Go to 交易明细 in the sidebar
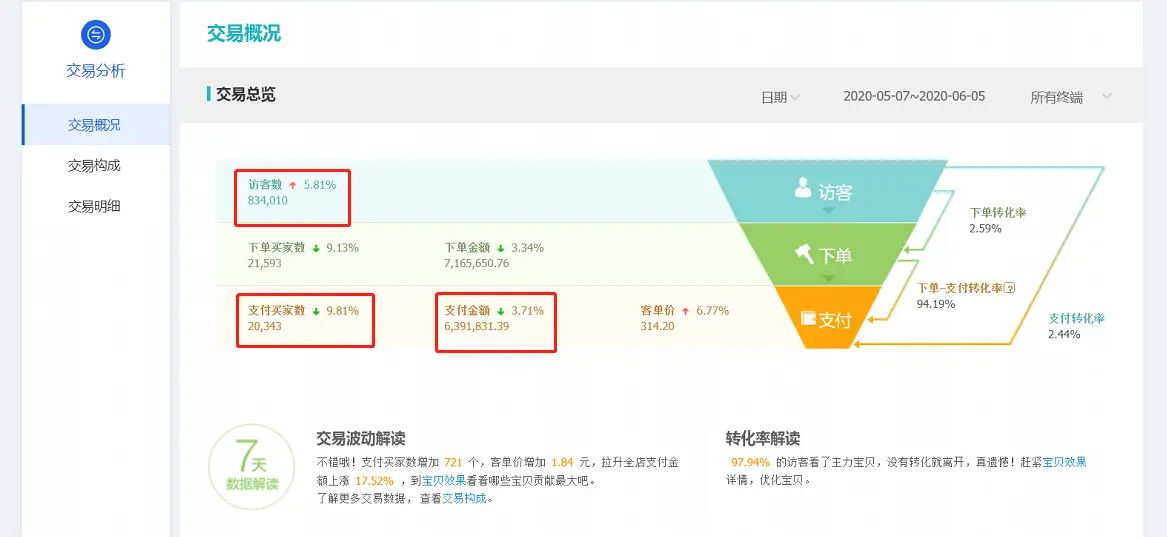This screenshot has height=537, width=1167. click(94, 207)
